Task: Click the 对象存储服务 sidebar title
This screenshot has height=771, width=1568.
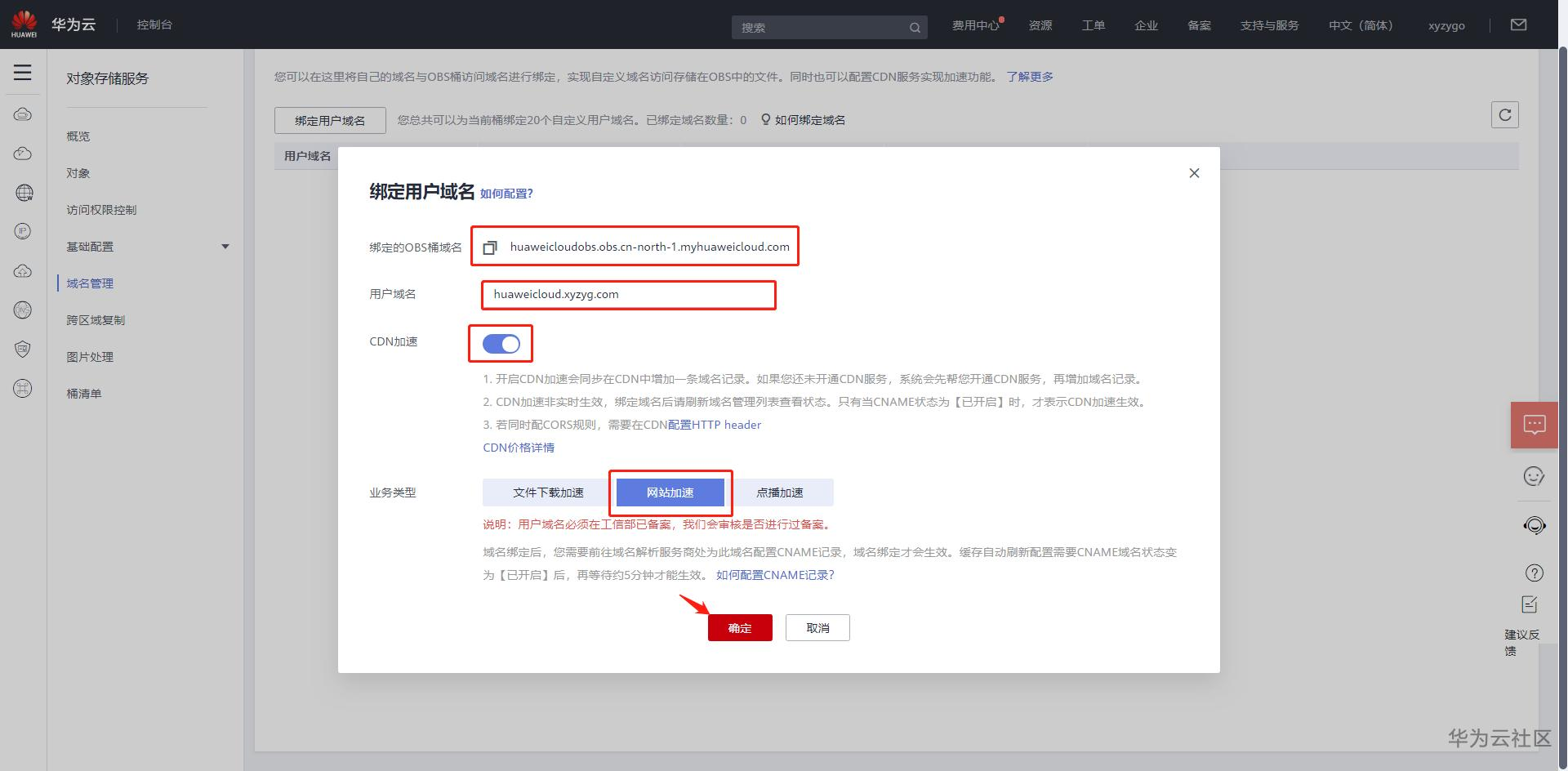Action: click(108, 78)
